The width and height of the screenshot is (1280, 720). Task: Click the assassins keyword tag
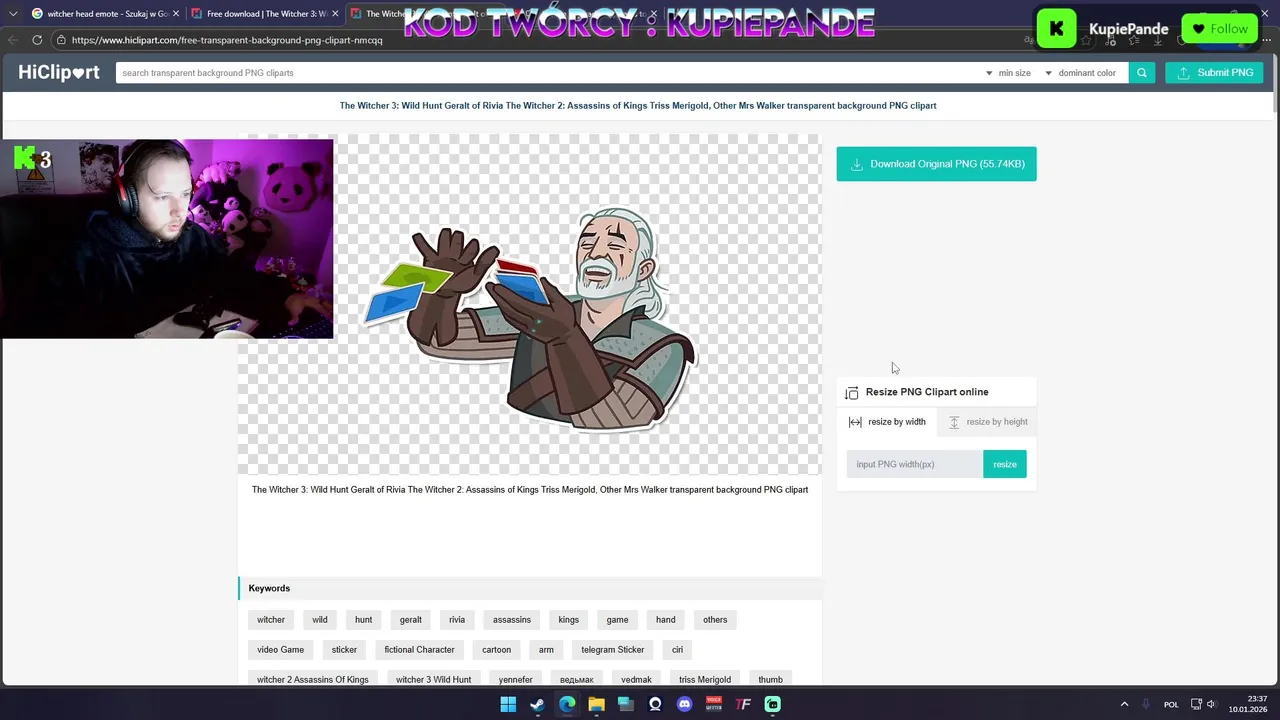[x=512, y=620]
